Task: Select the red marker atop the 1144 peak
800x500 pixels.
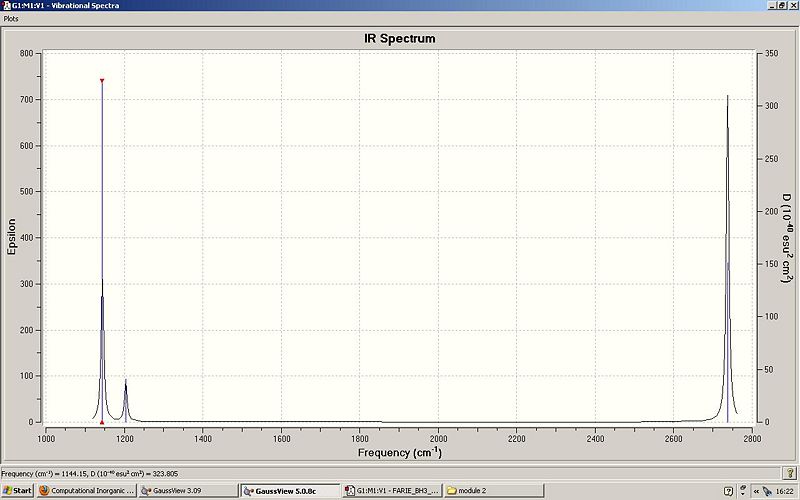Action: point(102,81)
